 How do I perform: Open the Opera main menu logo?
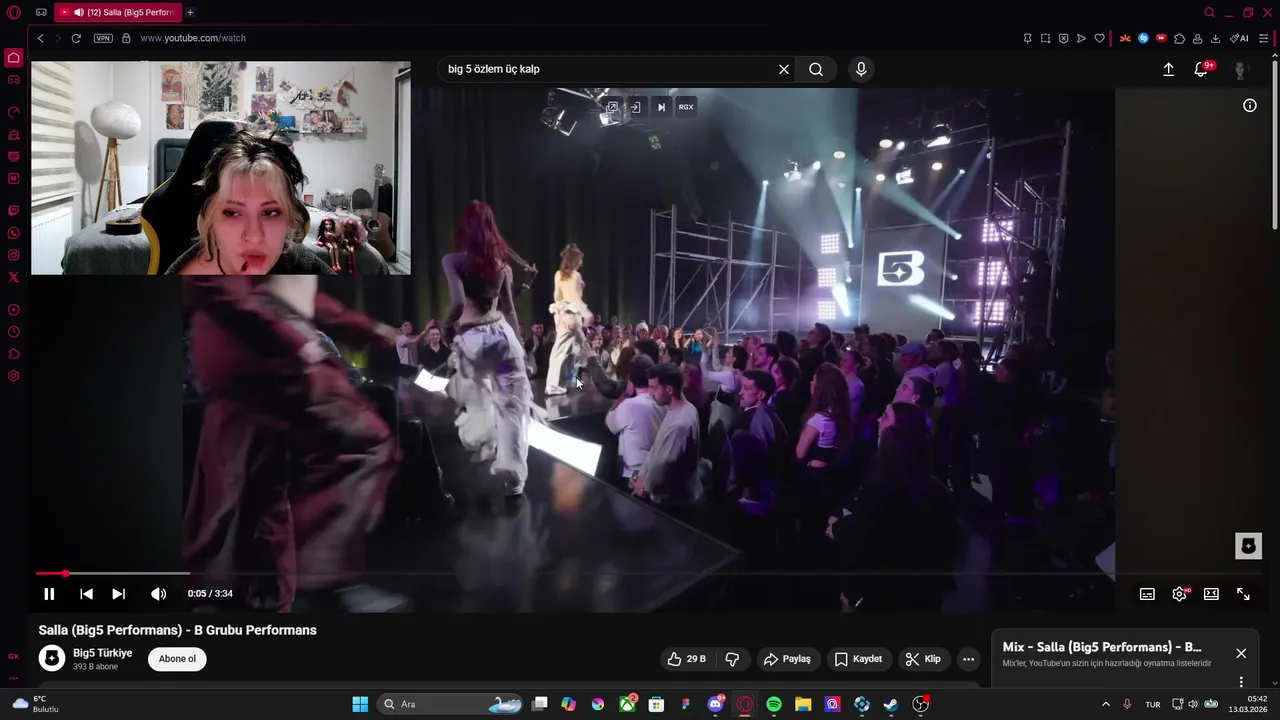point(14,12)
